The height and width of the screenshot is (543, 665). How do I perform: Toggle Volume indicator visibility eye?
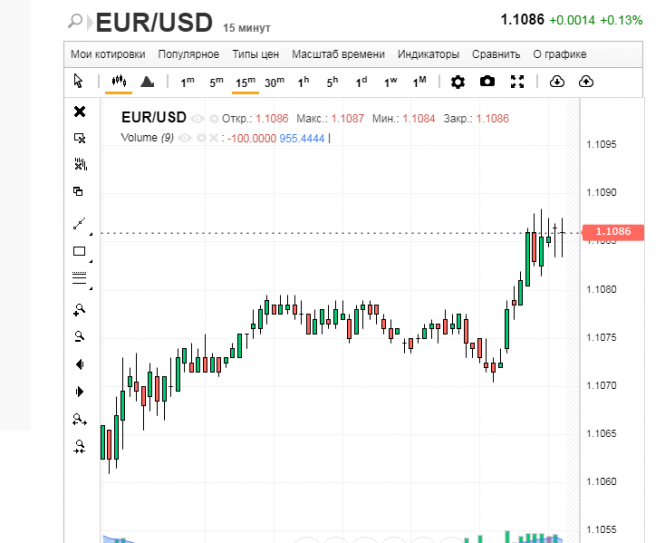pos(184,138)
